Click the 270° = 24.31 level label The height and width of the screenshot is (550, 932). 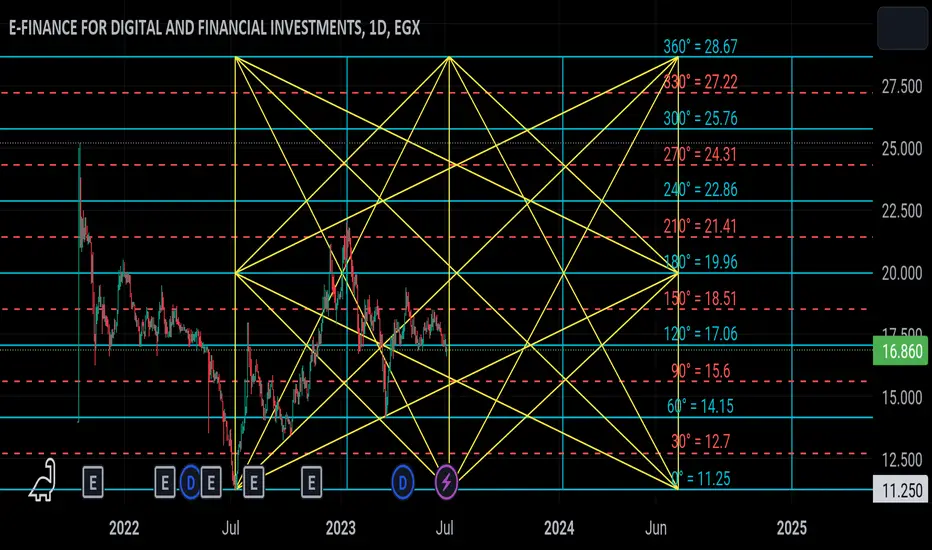coord(700,155)
